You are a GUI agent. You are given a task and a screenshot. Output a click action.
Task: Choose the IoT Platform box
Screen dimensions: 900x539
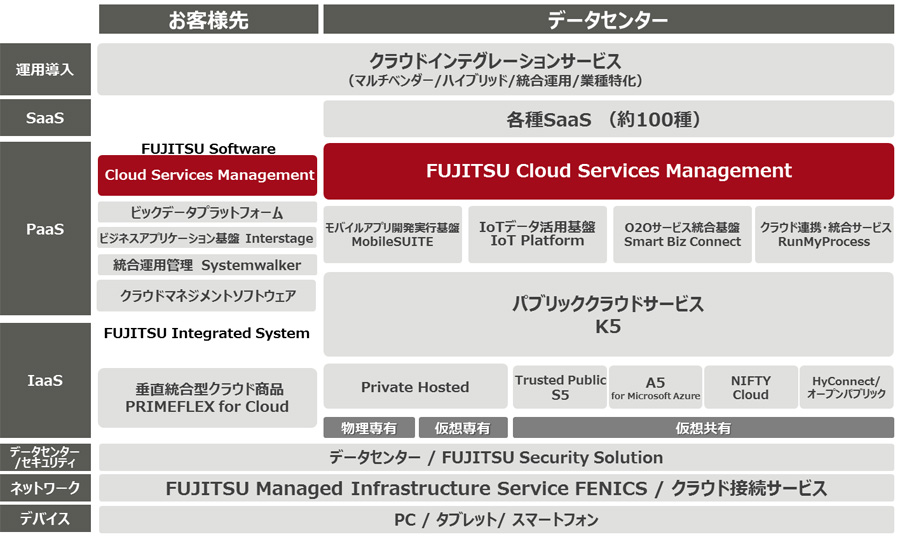point(537,235)
